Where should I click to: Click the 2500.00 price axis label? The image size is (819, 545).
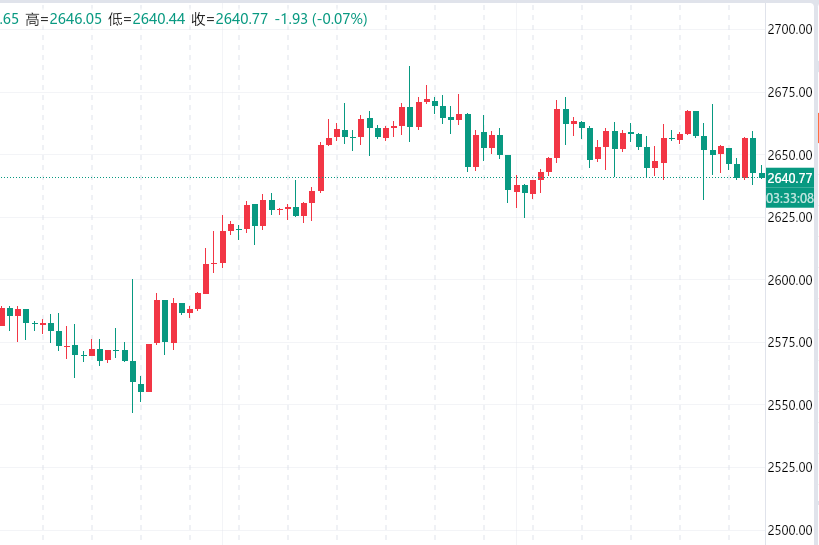click(790, 530)
